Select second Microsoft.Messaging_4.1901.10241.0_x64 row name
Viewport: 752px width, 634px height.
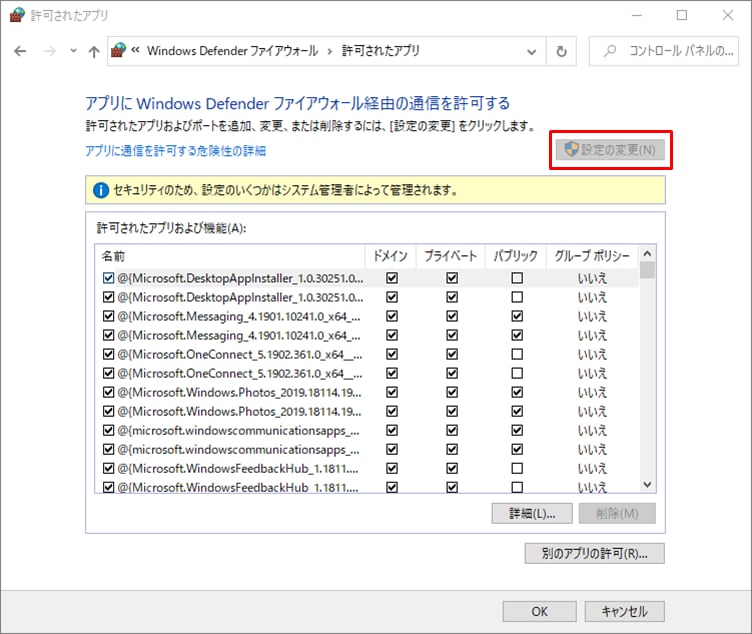tap(239, 335)
